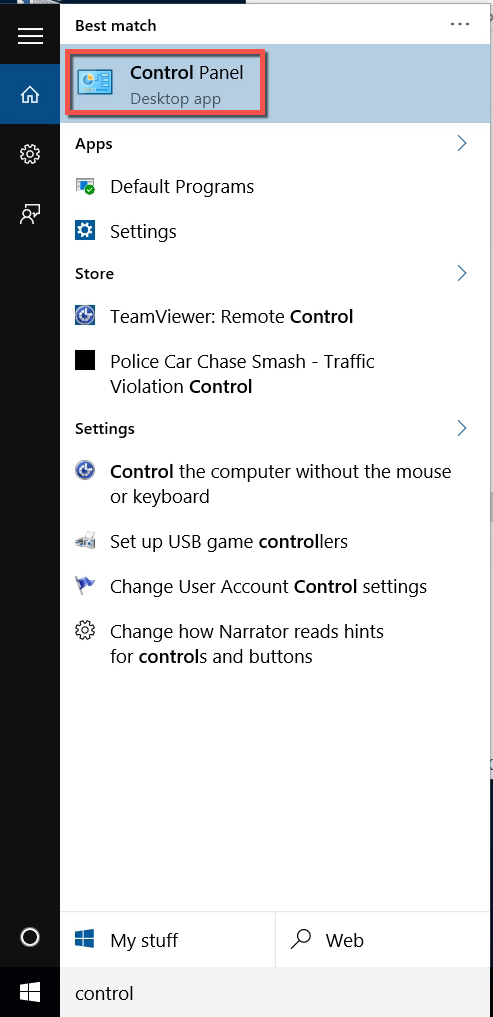Click the Windows Start button
This screenshot has width=493, height=1017.
point(30,992)
